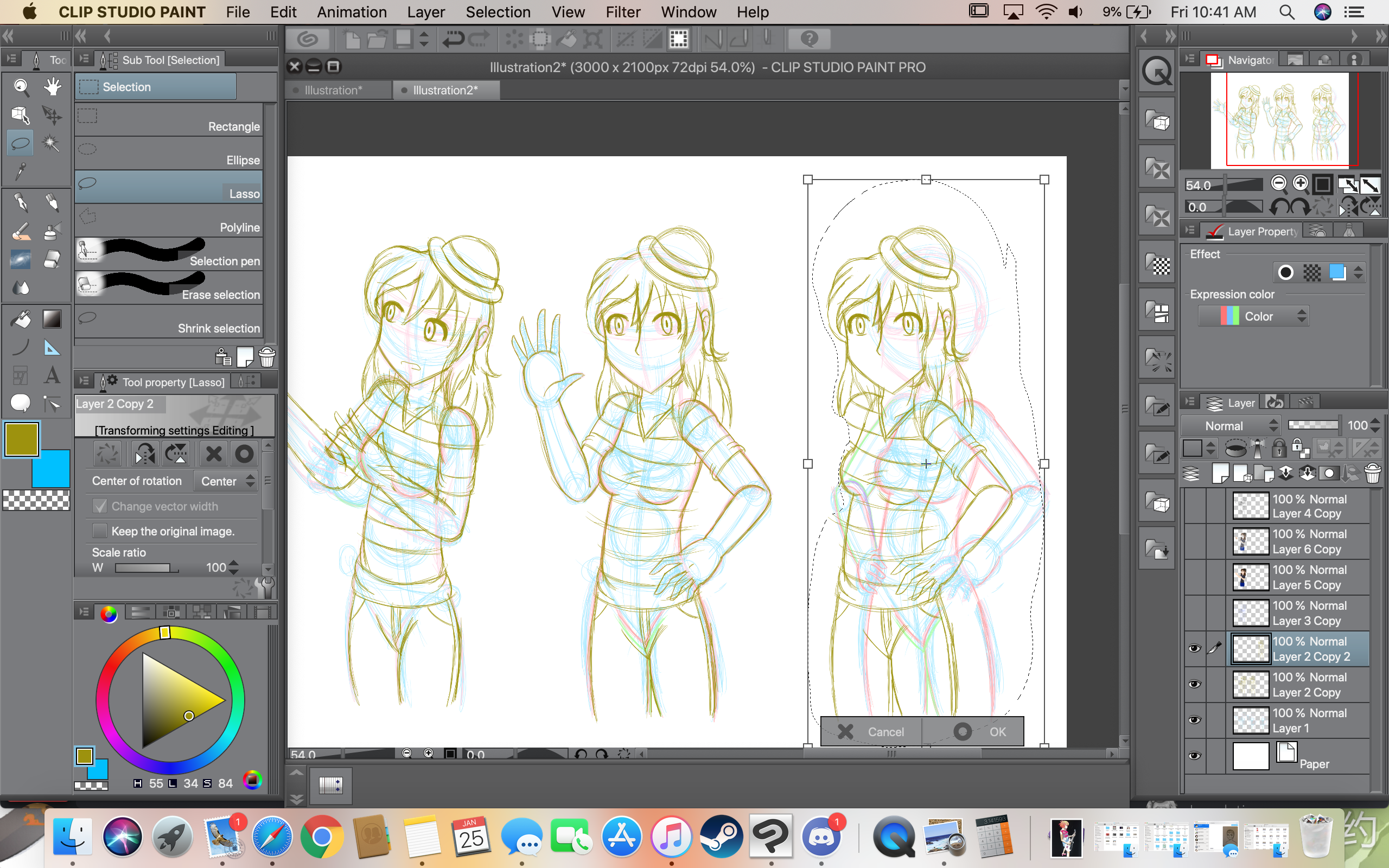
Task: Click Zoom in button in Navigator
Action: 1301,183
